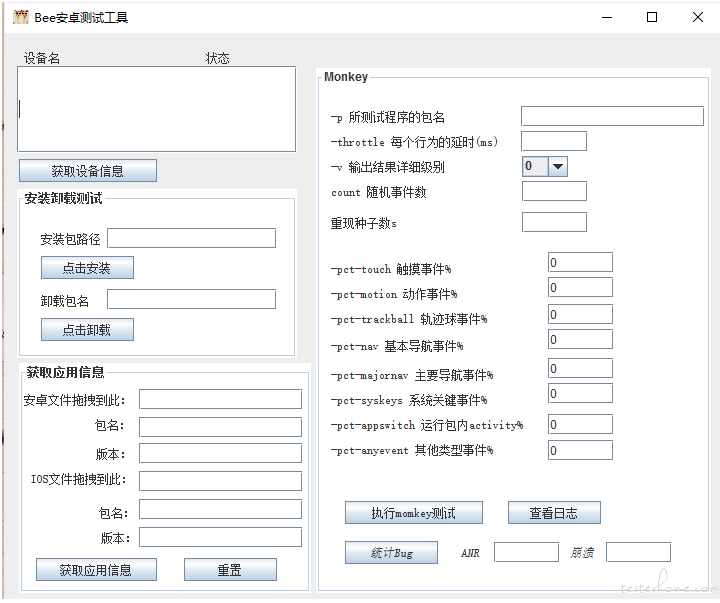Run the test with 执行monkey测试 button
This screenshot has height=603, width=720.
pyautogui.click(x=414, y=513)
